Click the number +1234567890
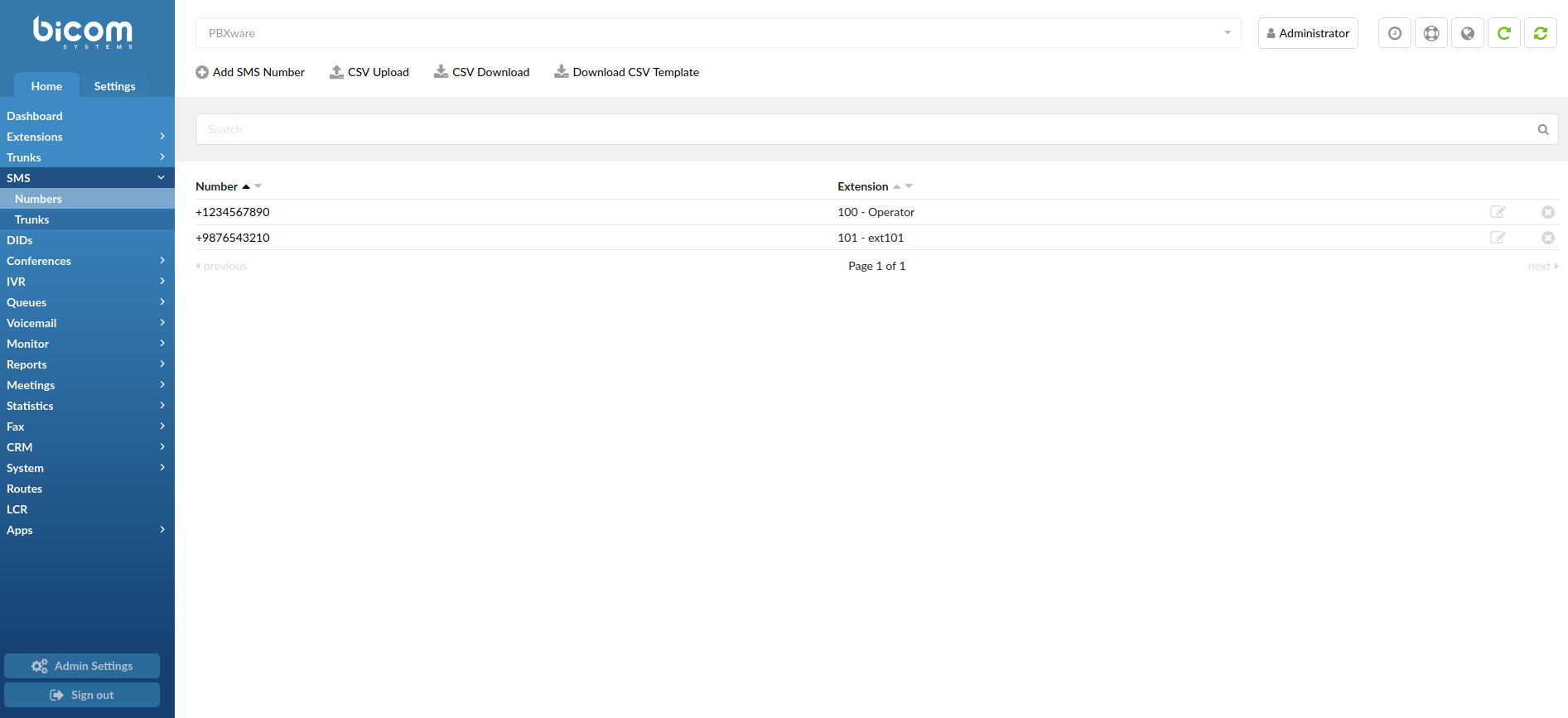The height and width of the screenshot is (718, 1568). click(x=233, y=212)
